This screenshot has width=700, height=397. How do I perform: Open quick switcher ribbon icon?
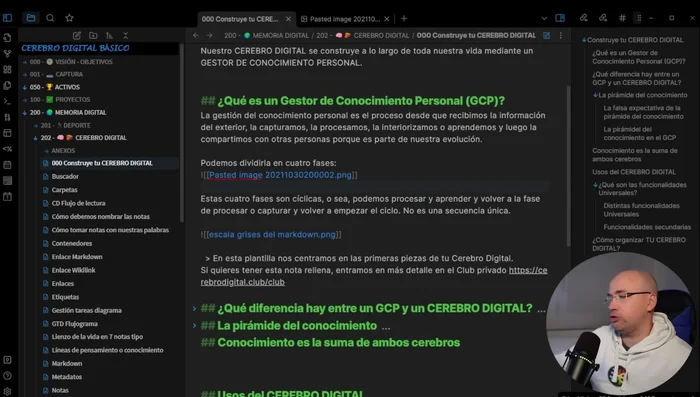coord(7,38)
